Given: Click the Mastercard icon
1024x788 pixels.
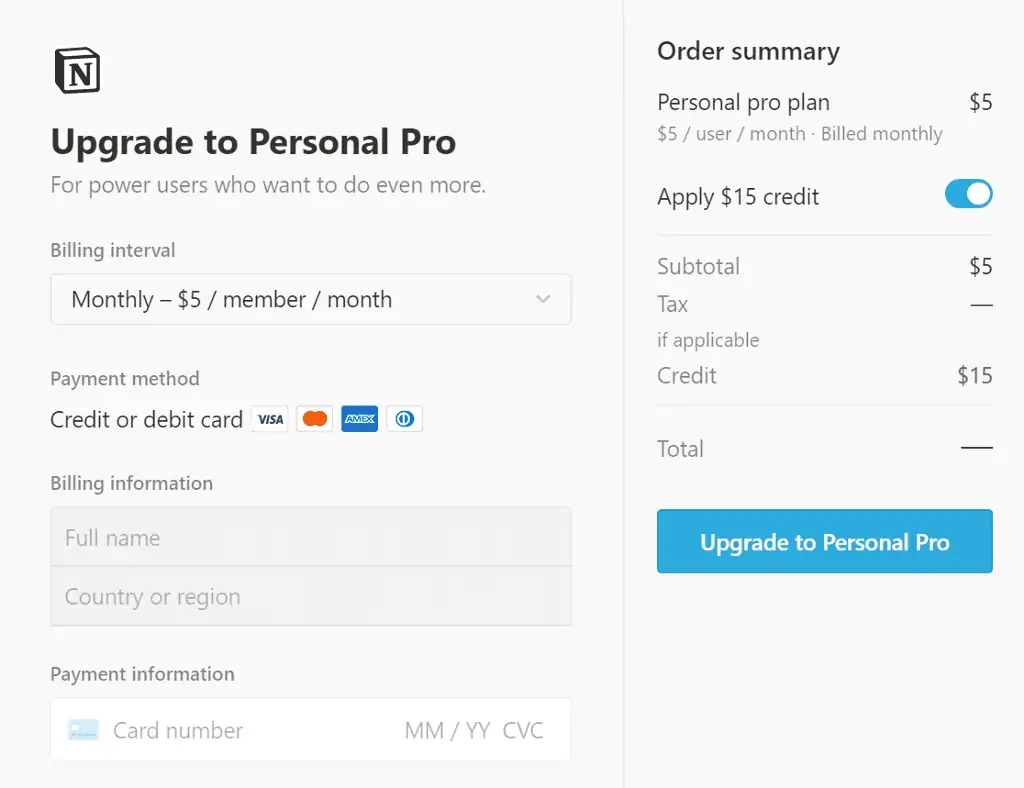Looking at the screenshot, I should pyautogui.click(x=315, y=419).
